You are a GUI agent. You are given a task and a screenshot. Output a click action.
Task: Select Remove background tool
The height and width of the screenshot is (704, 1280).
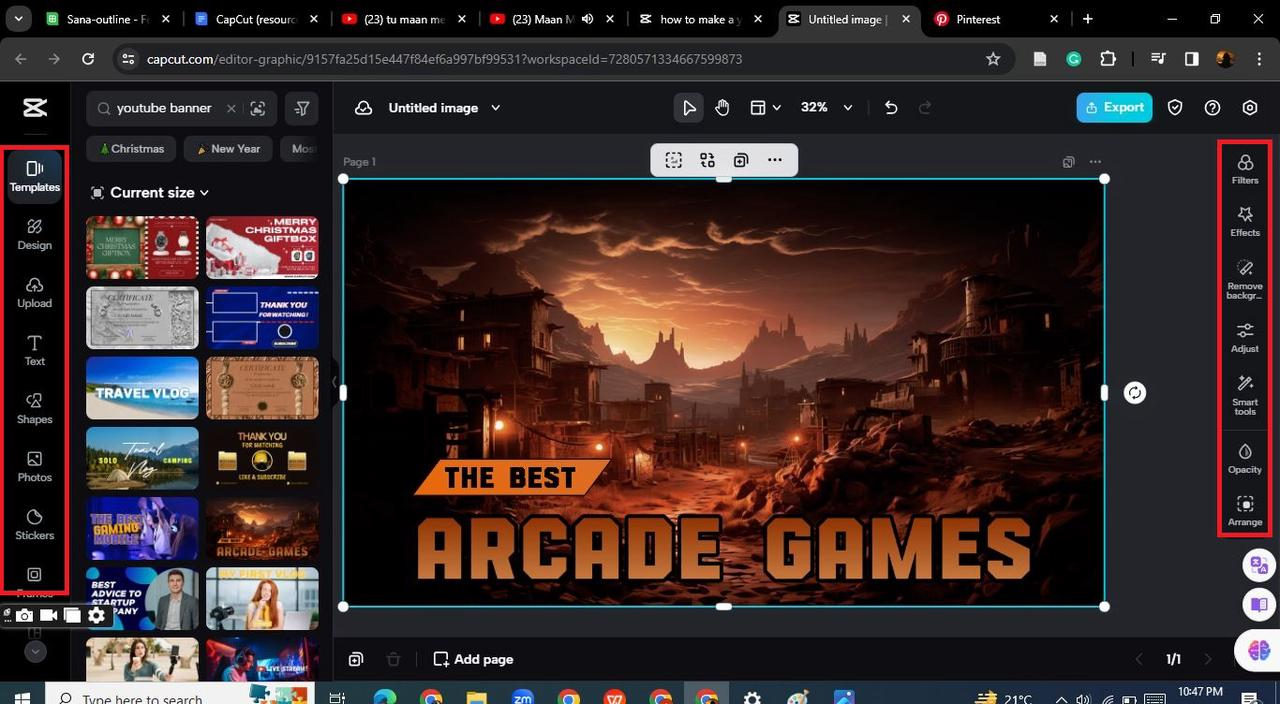tap(1245, 278)
